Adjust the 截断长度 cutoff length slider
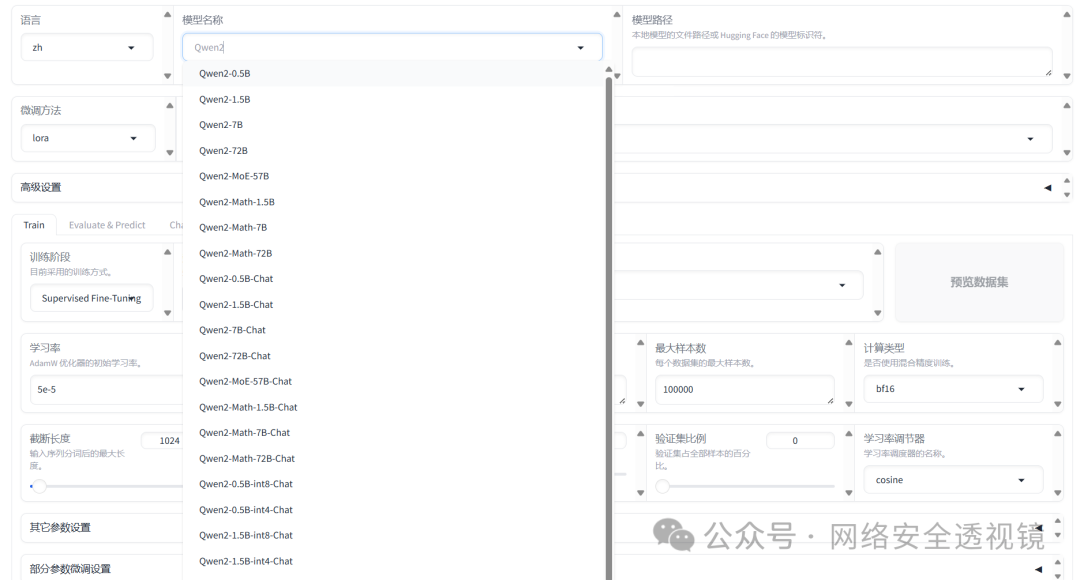 click(x=39, y=486)
